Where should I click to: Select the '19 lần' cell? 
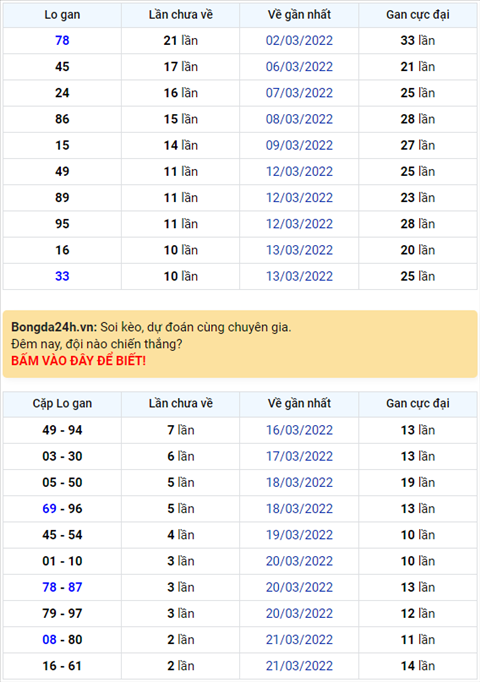pos(418,482)
